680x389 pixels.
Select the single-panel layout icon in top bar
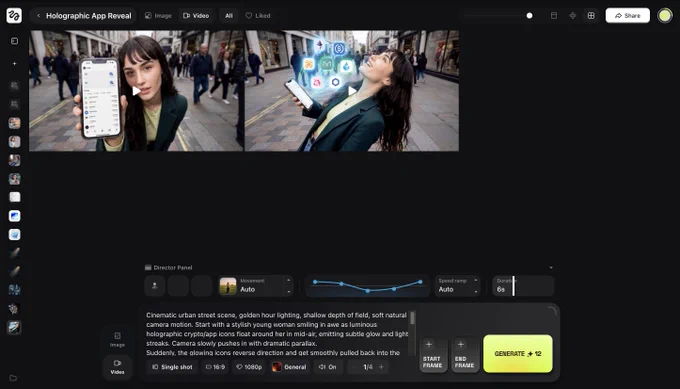pyautogui.click(x=554, y=16)
